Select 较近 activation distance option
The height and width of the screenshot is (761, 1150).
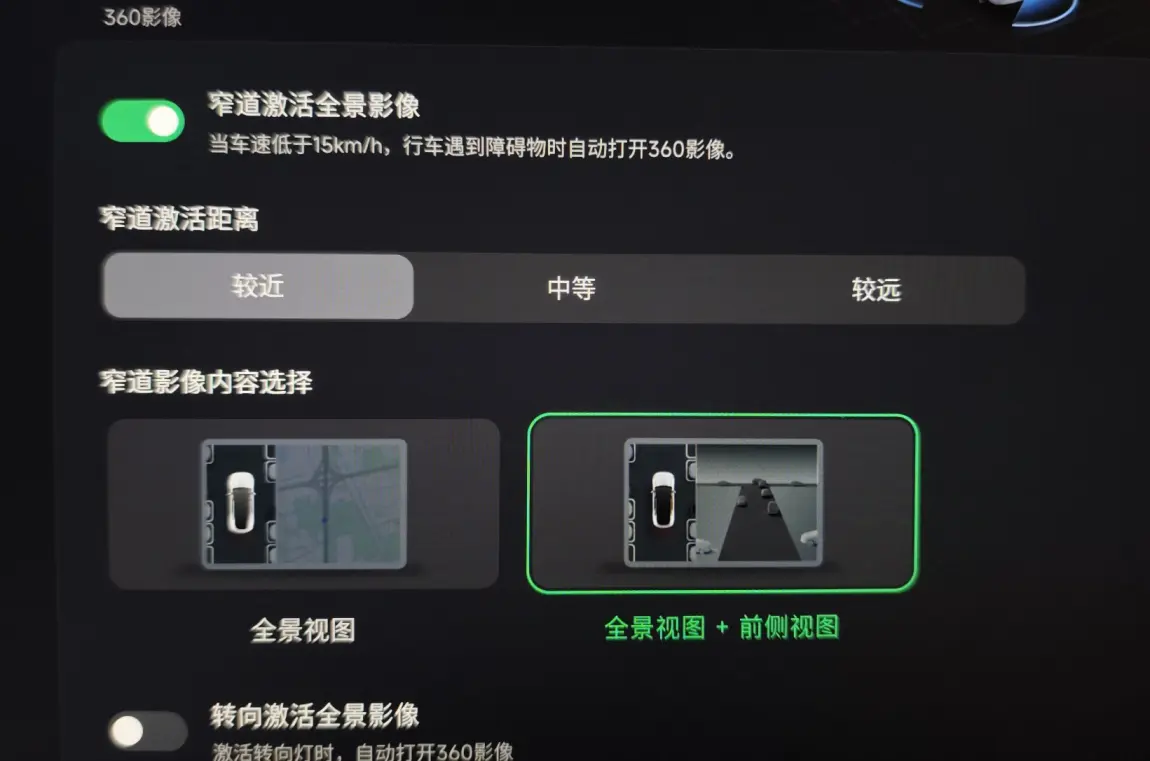tap(258, 286)
